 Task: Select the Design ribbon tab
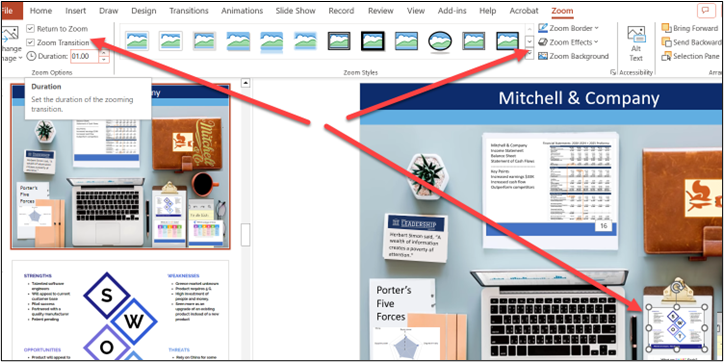coord(144,11)
